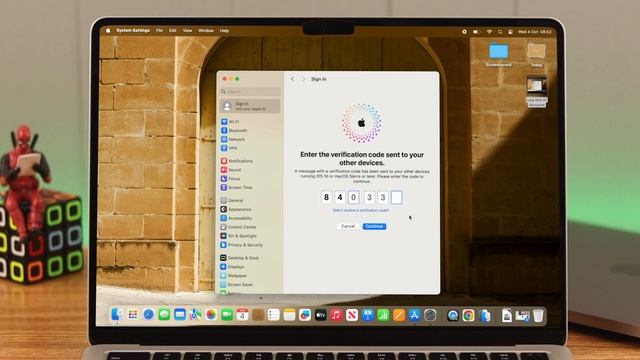The height and width of the screenshot is (360, 640).
Task: Open Privacy & Security settings
Action: tap(242, 245)
